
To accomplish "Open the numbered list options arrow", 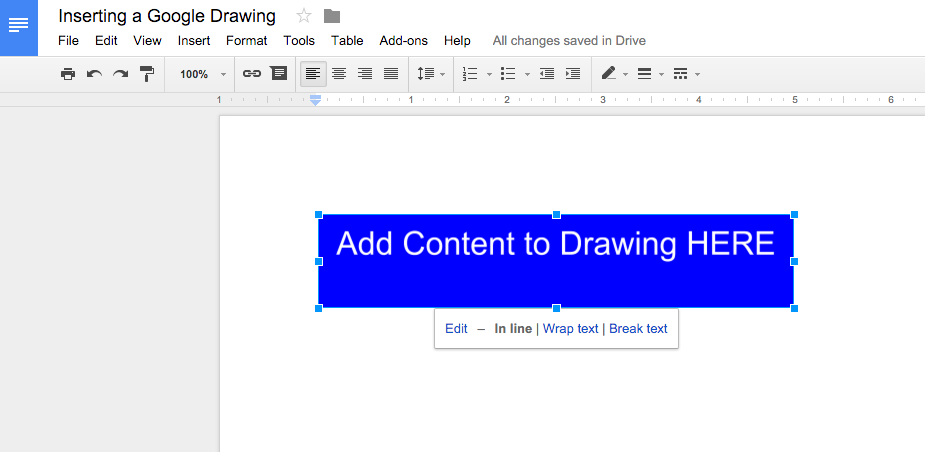I will [489, 74].
